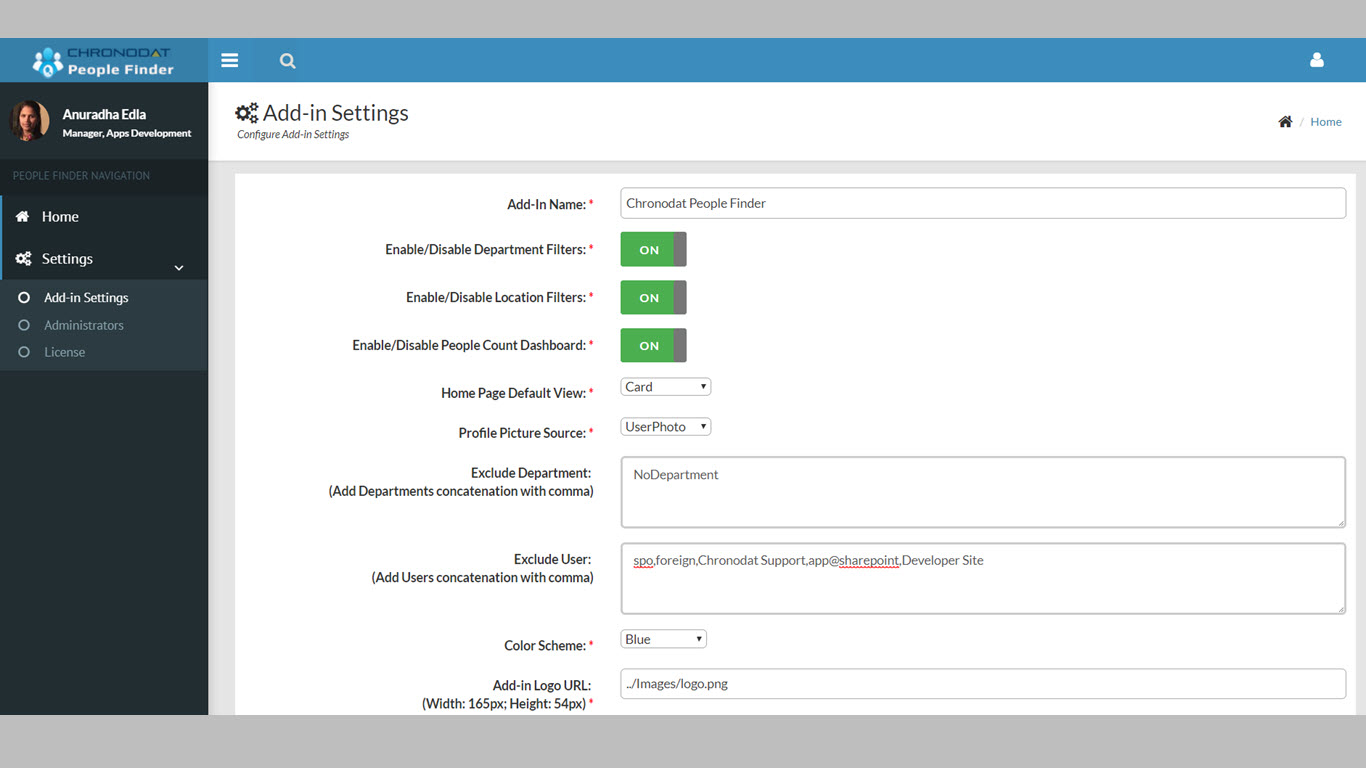Image resolution: width=1366 pixels, height=768 pixels.
Task: Click the search magnifier icon
Action: click(x=288, y=61)
